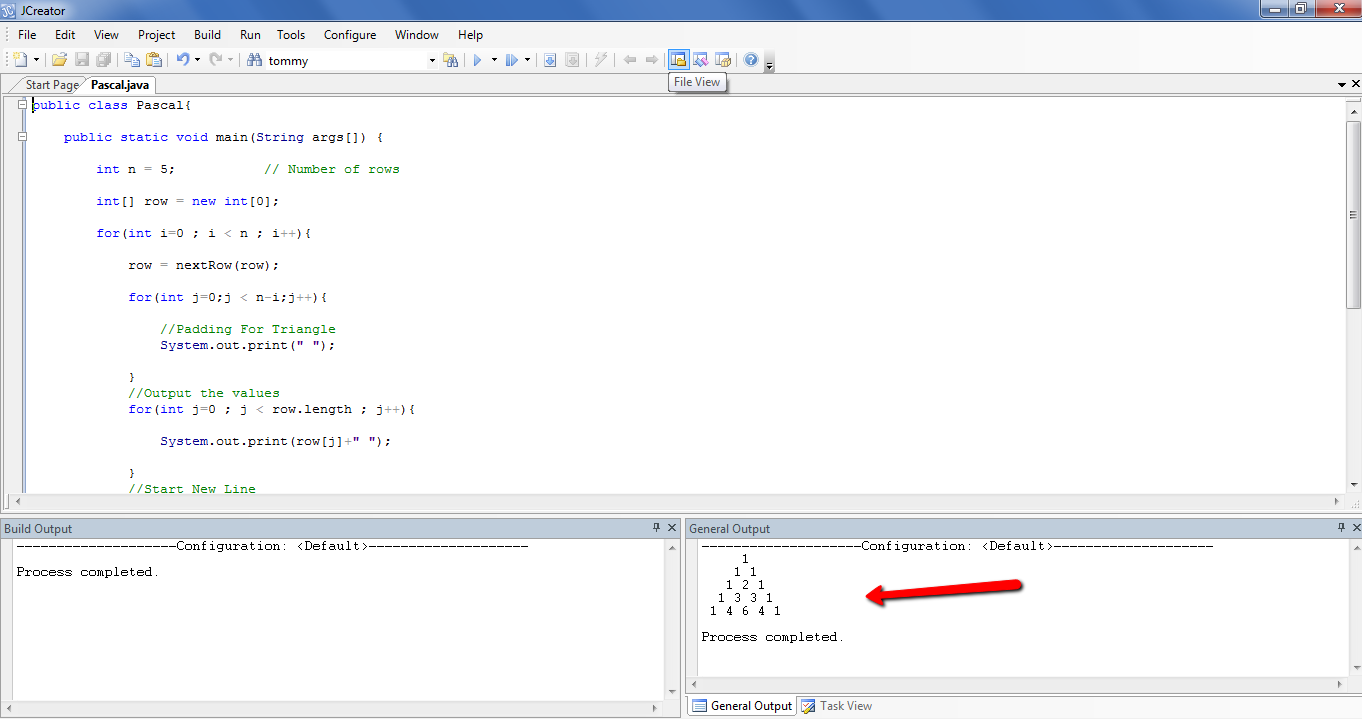
Task: Open dropdown beside the single run triangle
Action: point(494,60)
